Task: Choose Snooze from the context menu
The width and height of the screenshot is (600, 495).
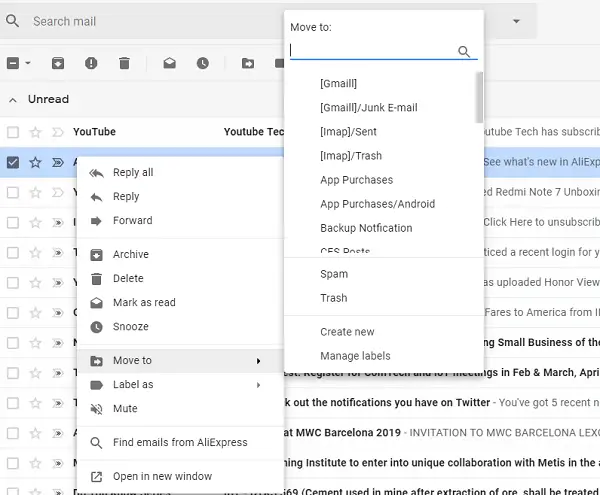Action: pos(180,327)
